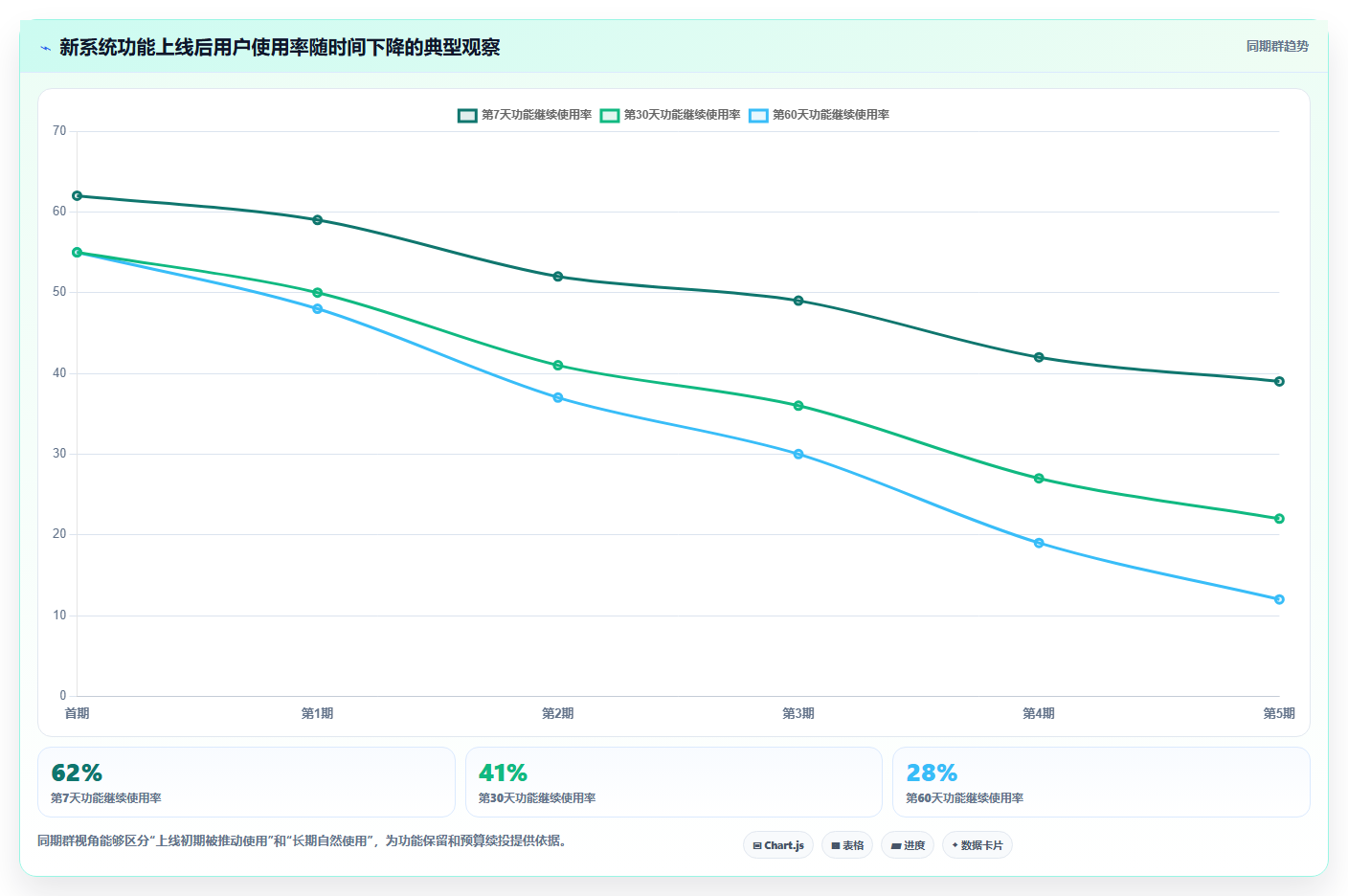
Task: Click the 首期 x-axis label
Action: 78,713
